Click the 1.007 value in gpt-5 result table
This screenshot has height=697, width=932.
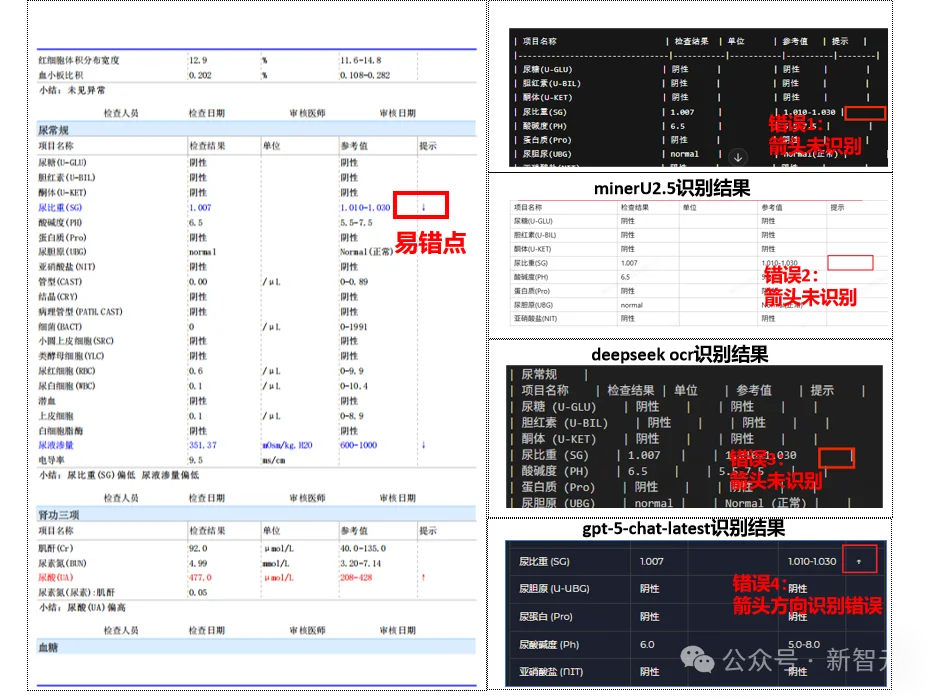(x=652, y=562)
